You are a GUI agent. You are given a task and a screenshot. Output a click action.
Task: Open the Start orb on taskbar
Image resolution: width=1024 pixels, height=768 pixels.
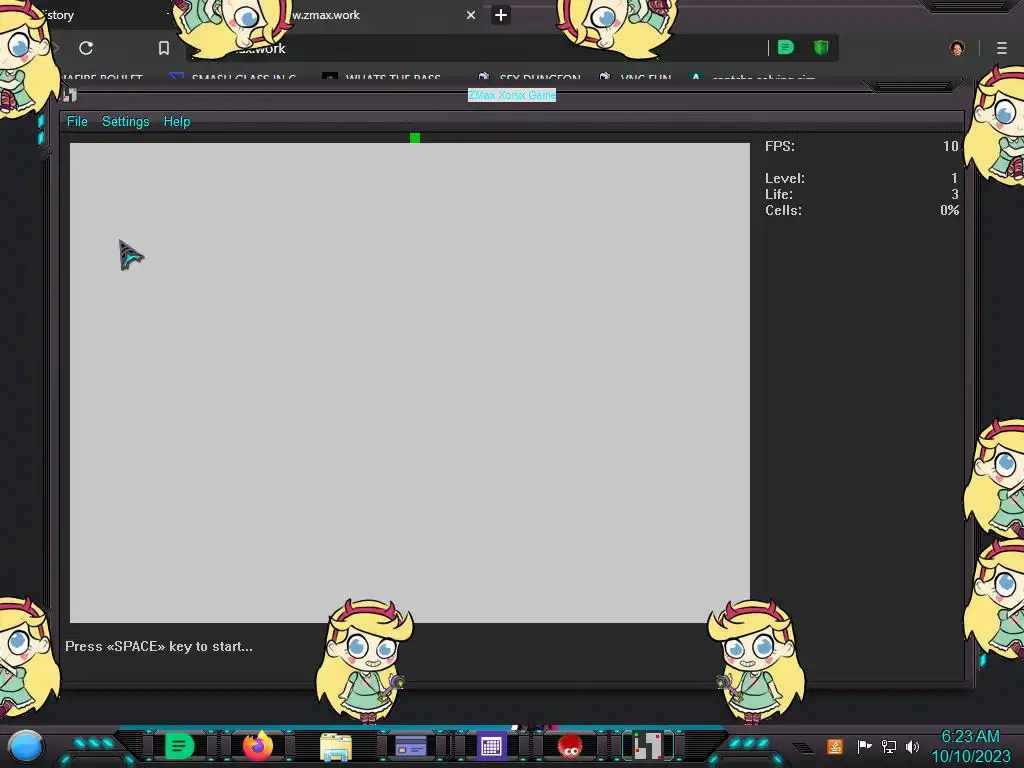(25, 748)
